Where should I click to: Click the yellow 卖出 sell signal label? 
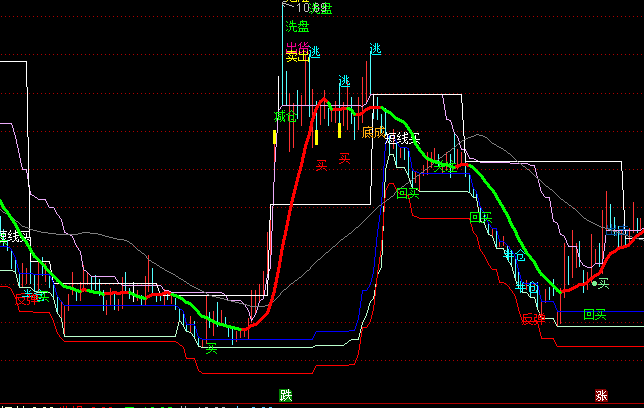pos(297,57)
